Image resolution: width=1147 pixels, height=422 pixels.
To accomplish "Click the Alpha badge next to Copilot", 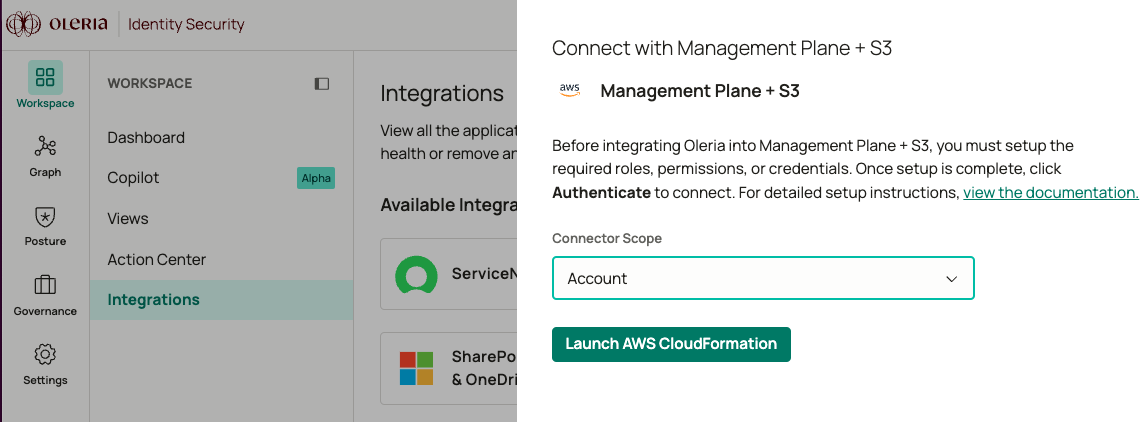I will [316, 178].
